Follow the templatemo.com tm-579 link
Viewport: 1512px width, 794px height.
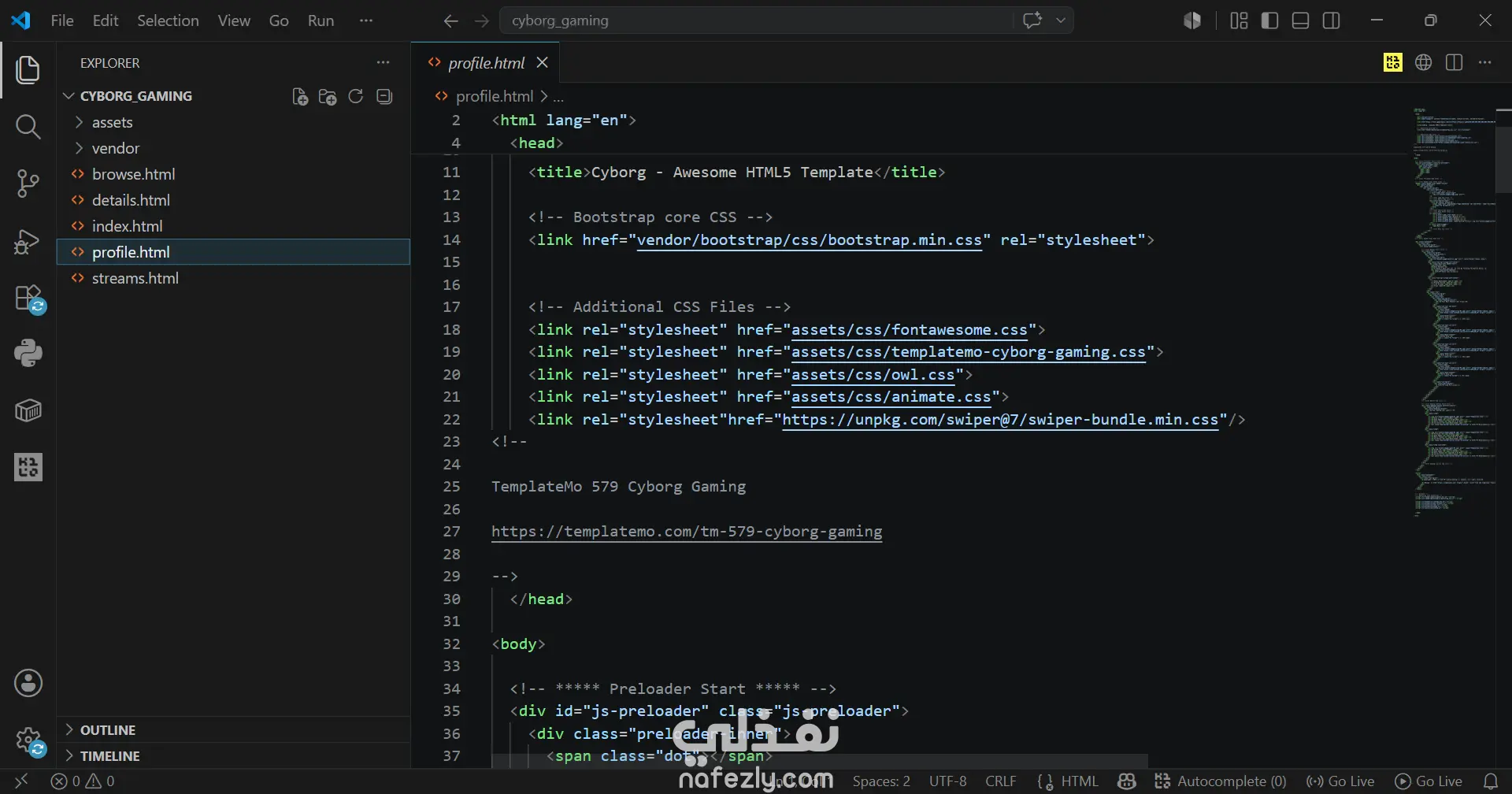tap(687, 532)
